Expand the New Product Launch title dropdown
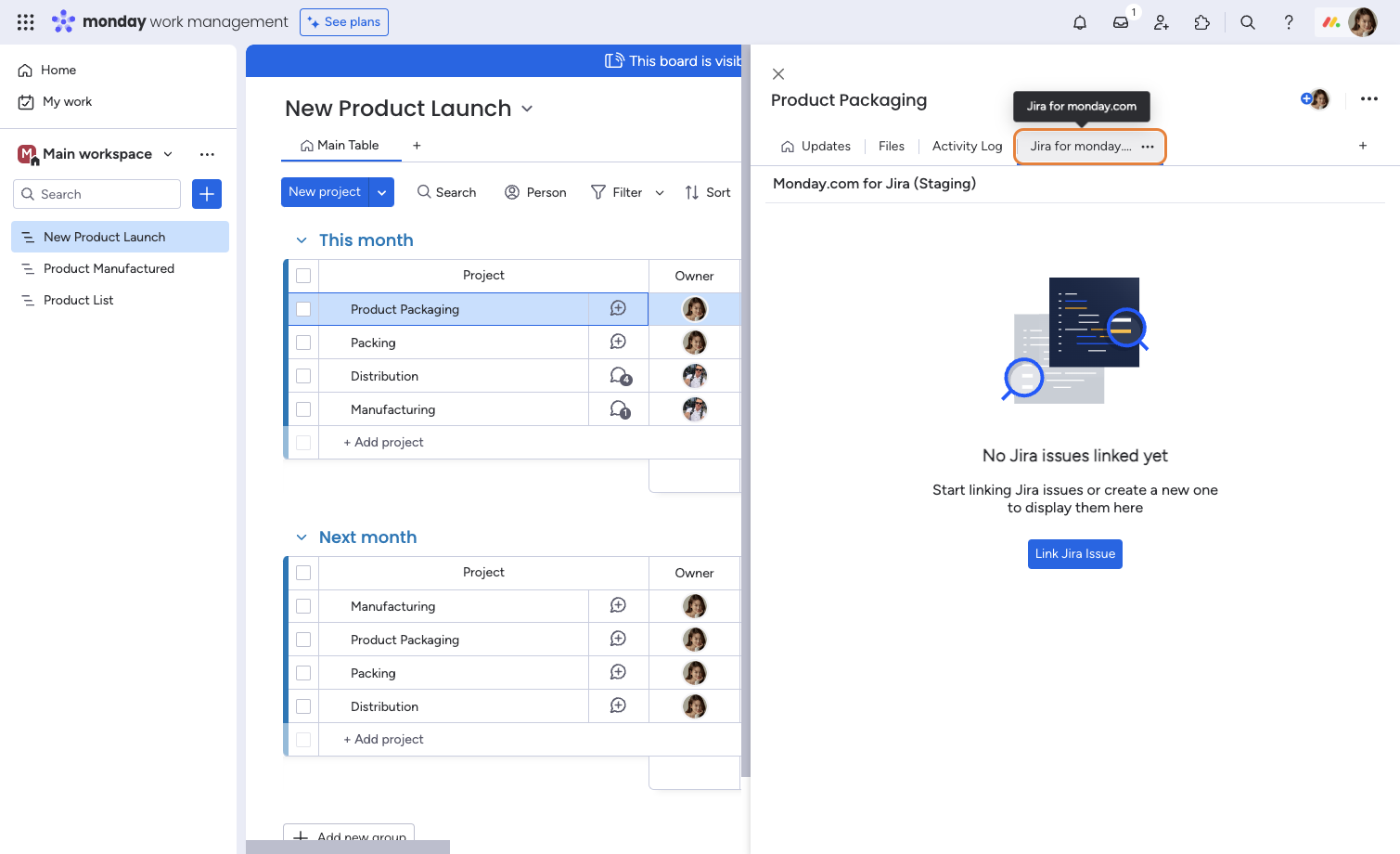Image resolution: width=1400 pixels, height=854 pixels. pyautogui.click(x=527, y=109)
